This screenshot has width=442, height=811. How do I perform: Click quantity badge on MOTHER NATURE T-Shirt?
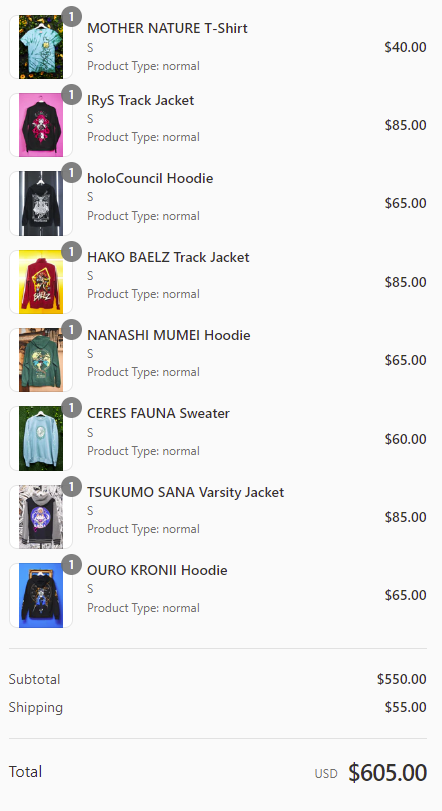(71, 17)
